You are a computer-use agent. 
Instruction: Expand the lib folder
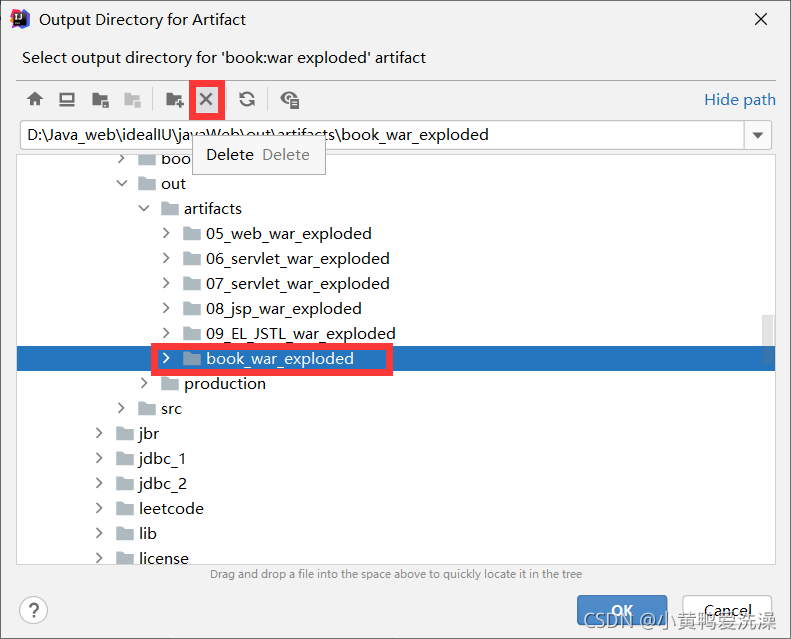click(99, 533)
